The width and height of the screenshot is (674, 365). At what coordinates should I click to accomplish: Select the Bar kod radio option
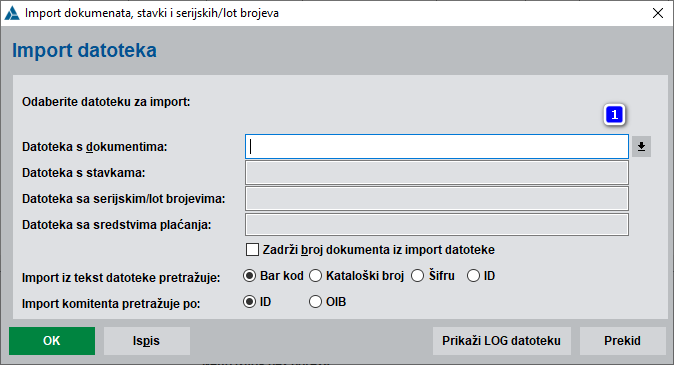pos(249,276)
